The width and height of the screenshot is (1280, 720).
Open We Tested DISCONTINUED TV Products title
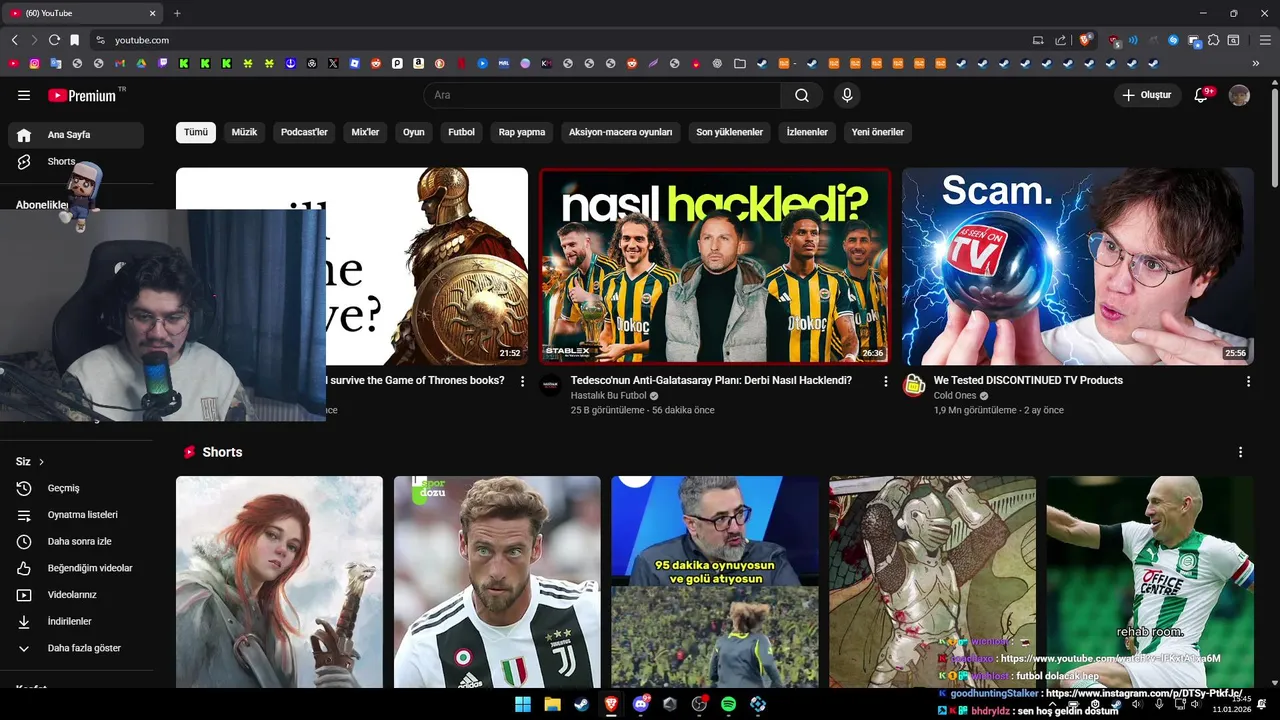coord(1028,380)
